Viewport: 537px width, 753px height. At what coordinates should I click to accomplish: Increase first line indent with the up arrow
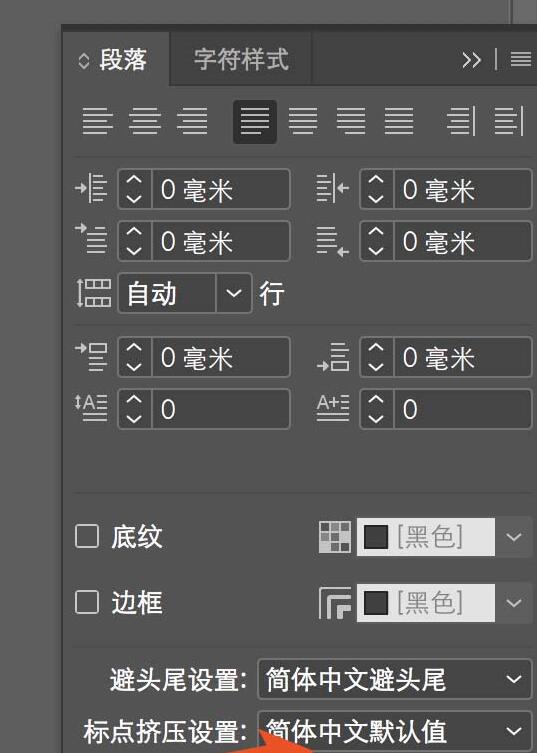click(x=134, y=231)
